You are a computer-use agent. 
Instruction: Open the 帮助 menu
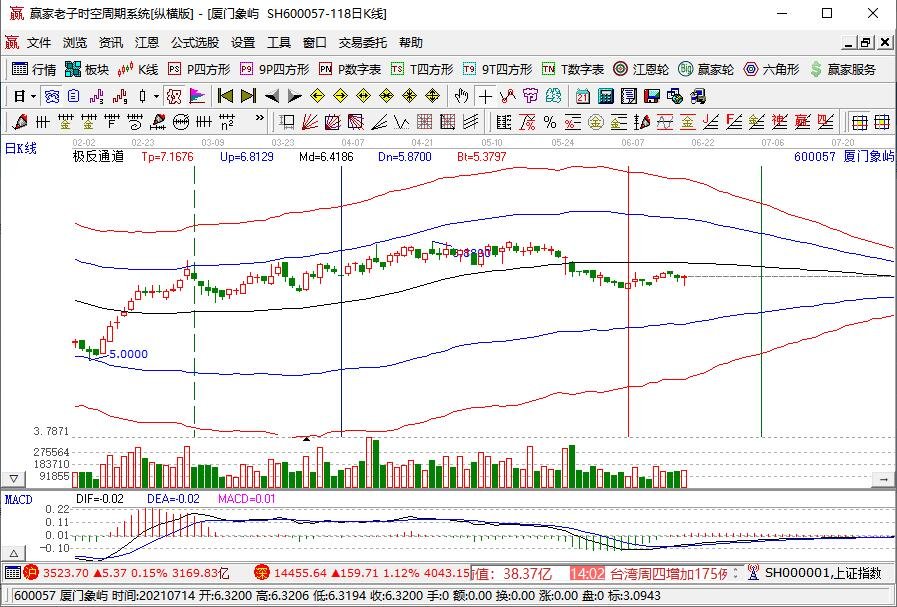[x=411, y=42]
